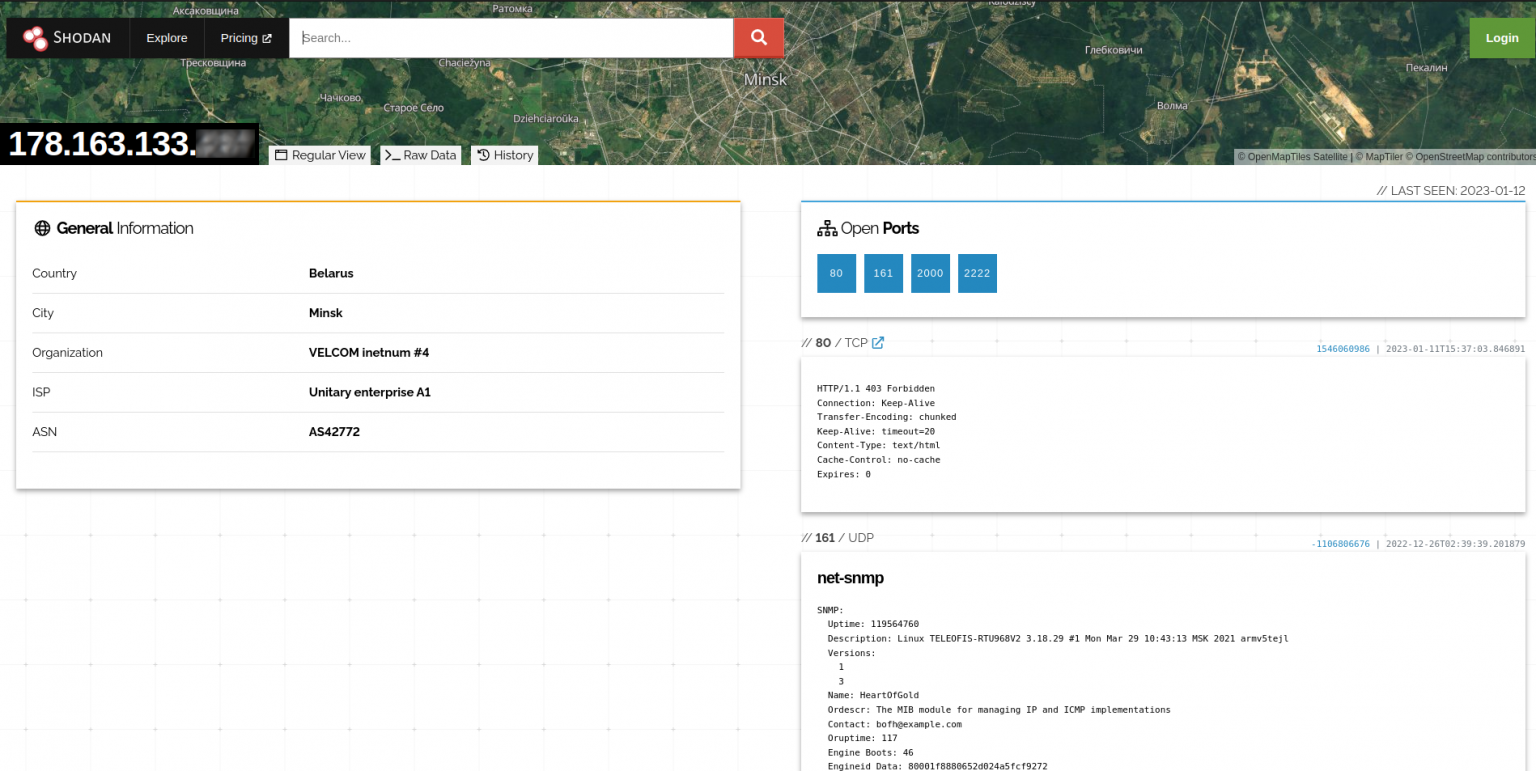The width and height of the screenshot is (1536, 771).
Task: Open banner hash link -1106806676
Action: 1340,544
